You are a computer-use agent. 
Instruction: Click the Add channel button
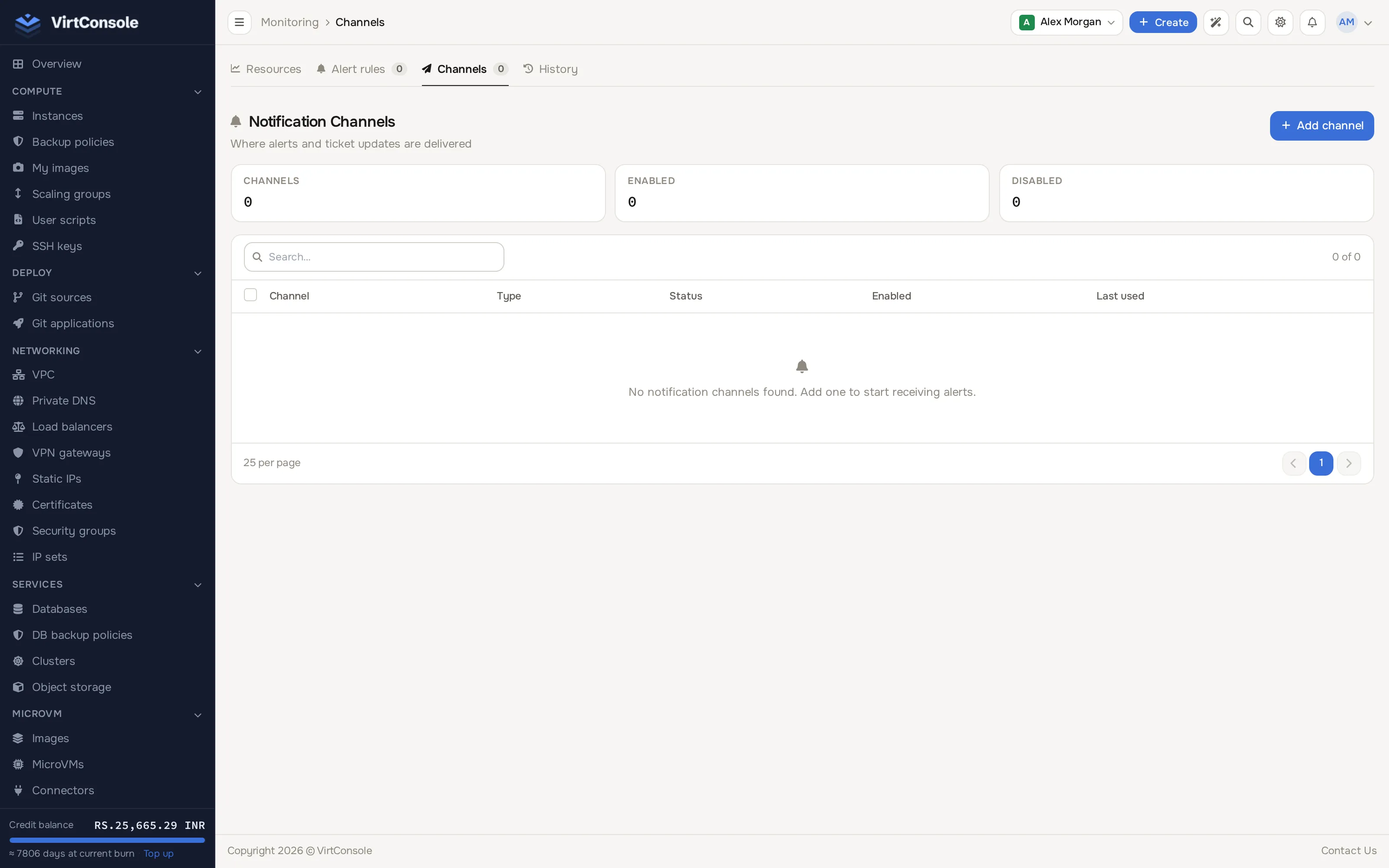pos(1321,126)
